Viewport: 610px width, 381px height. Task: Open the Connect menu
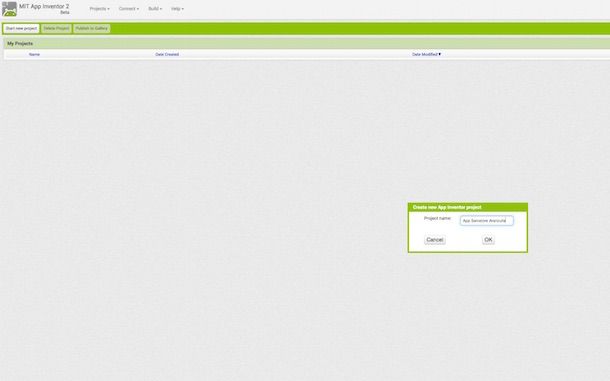click(x=129, y=9)
